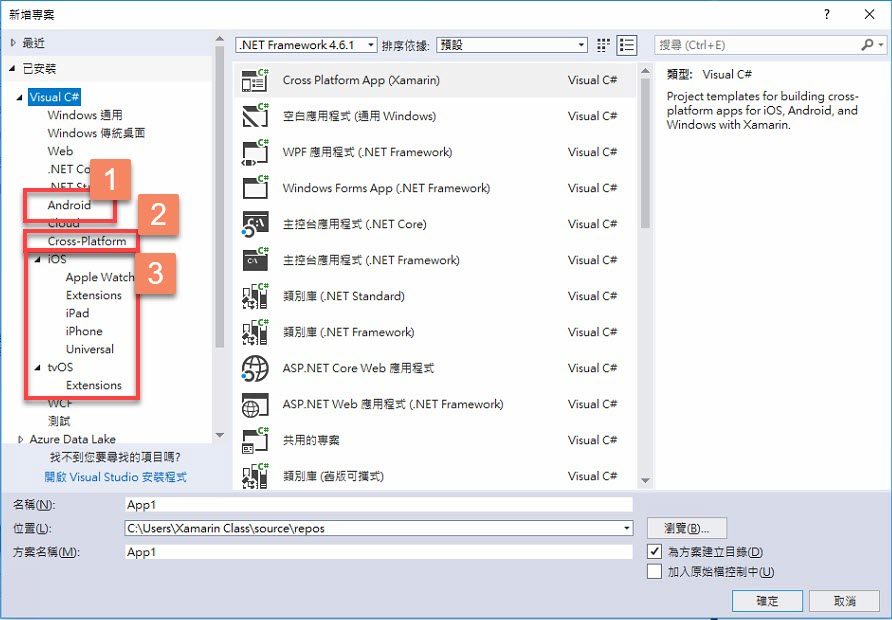Select the Windows Forms App template icon

click(255, 188)
